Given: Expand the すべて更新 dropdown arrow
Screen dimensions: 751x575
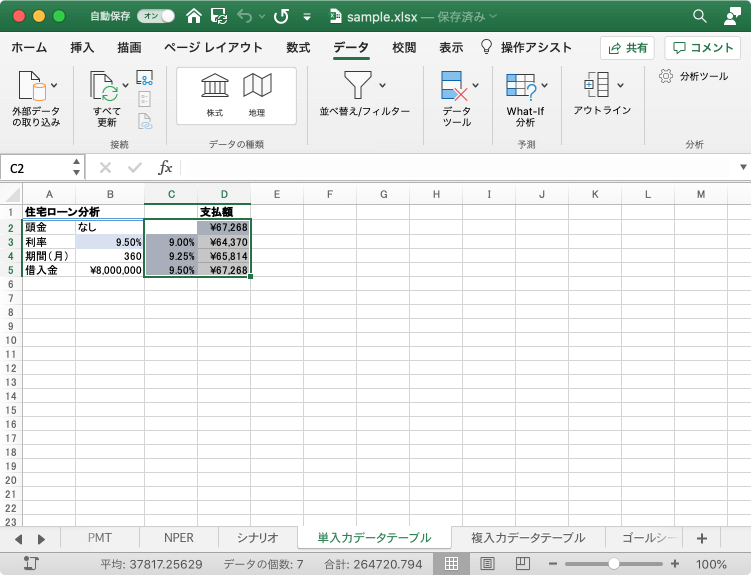Looking at the screenshot, I should point(125,86).
